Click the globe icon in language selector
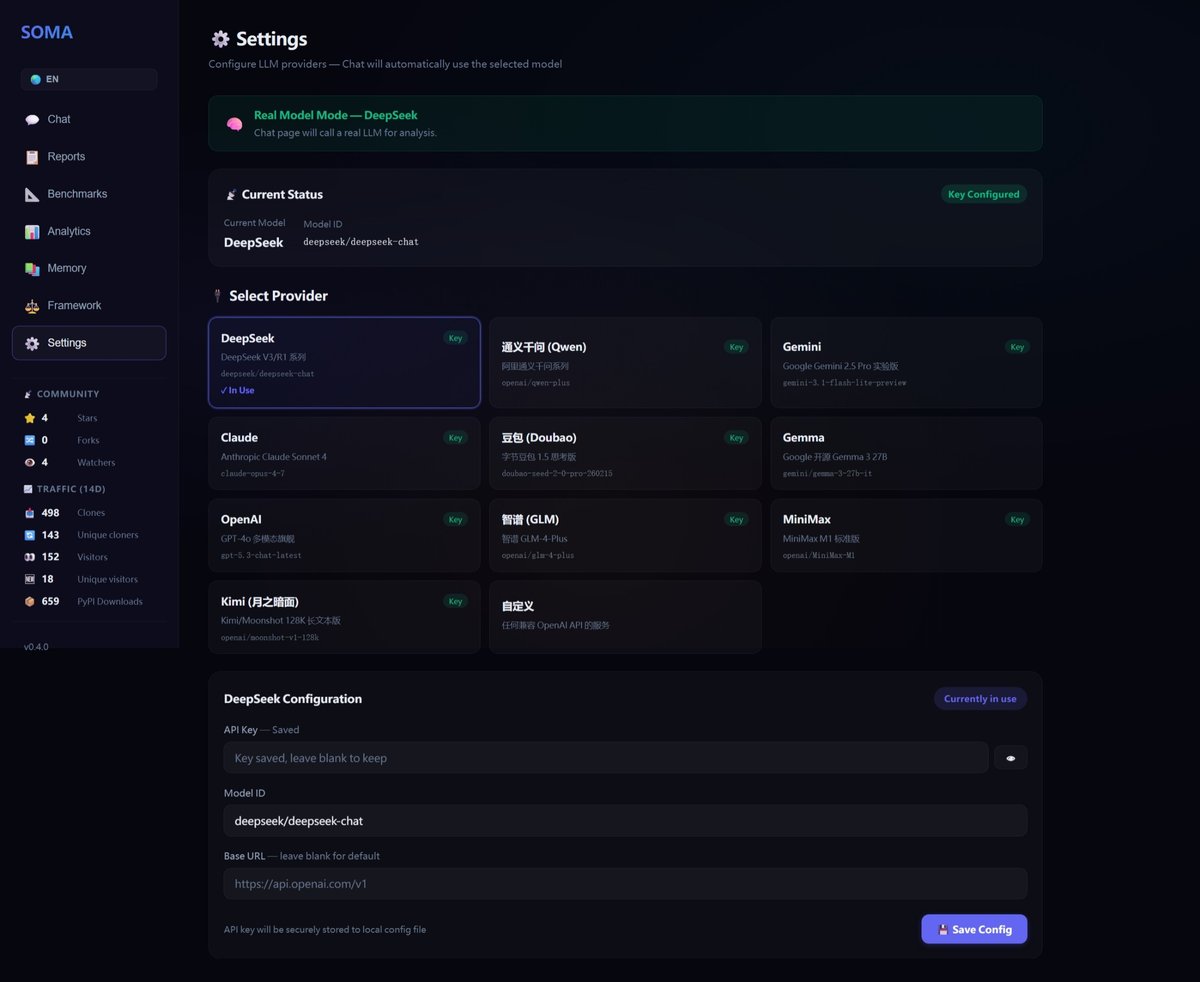The height and width of the screenshot is (982, 1200). tap(36, 79)
